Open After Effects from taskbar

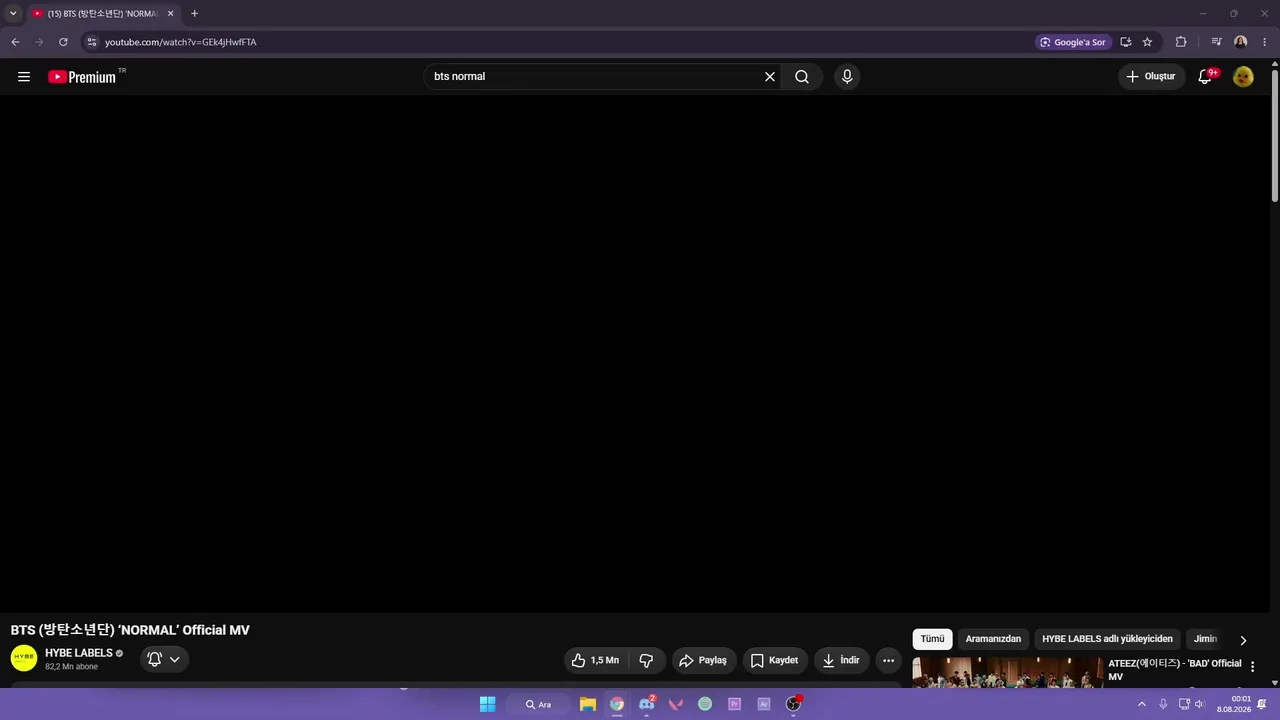coord(764,704)
